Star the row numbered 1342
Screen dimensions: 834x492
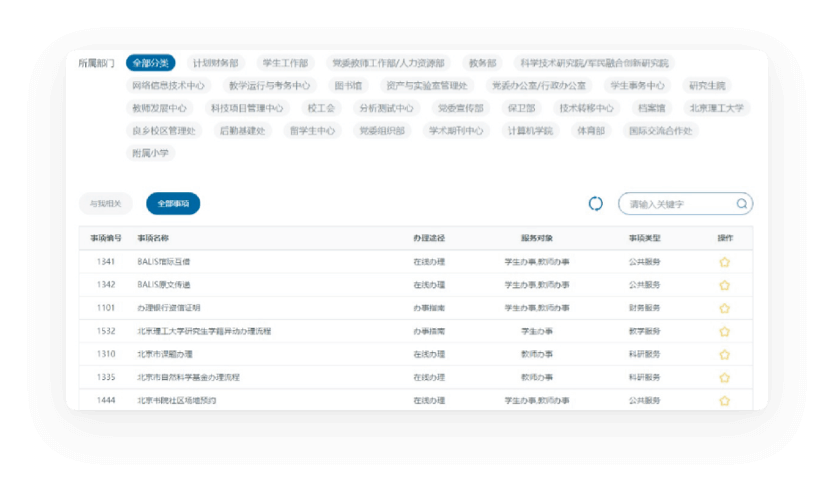[724, 285]
